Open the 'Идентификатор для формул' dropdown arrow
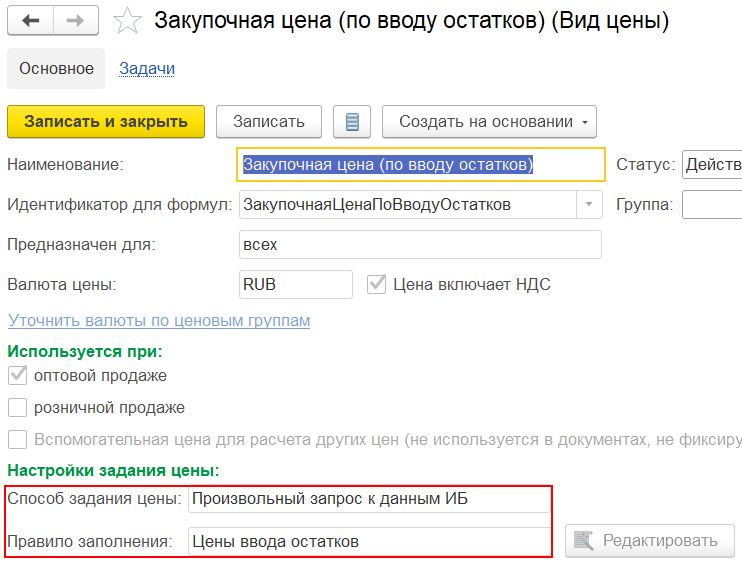The height and width of the screenshot is (563, 742). tap(589, 205)
